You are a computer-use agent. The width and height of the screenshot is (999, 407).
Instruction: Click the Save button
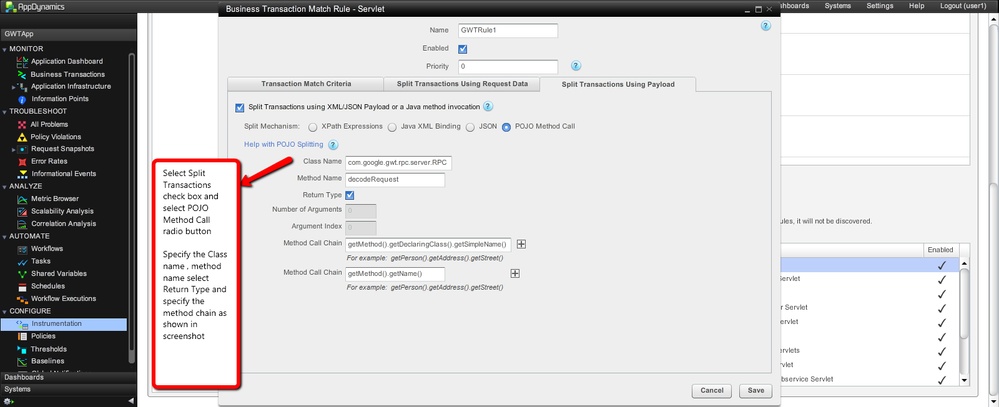pos(756,390)
